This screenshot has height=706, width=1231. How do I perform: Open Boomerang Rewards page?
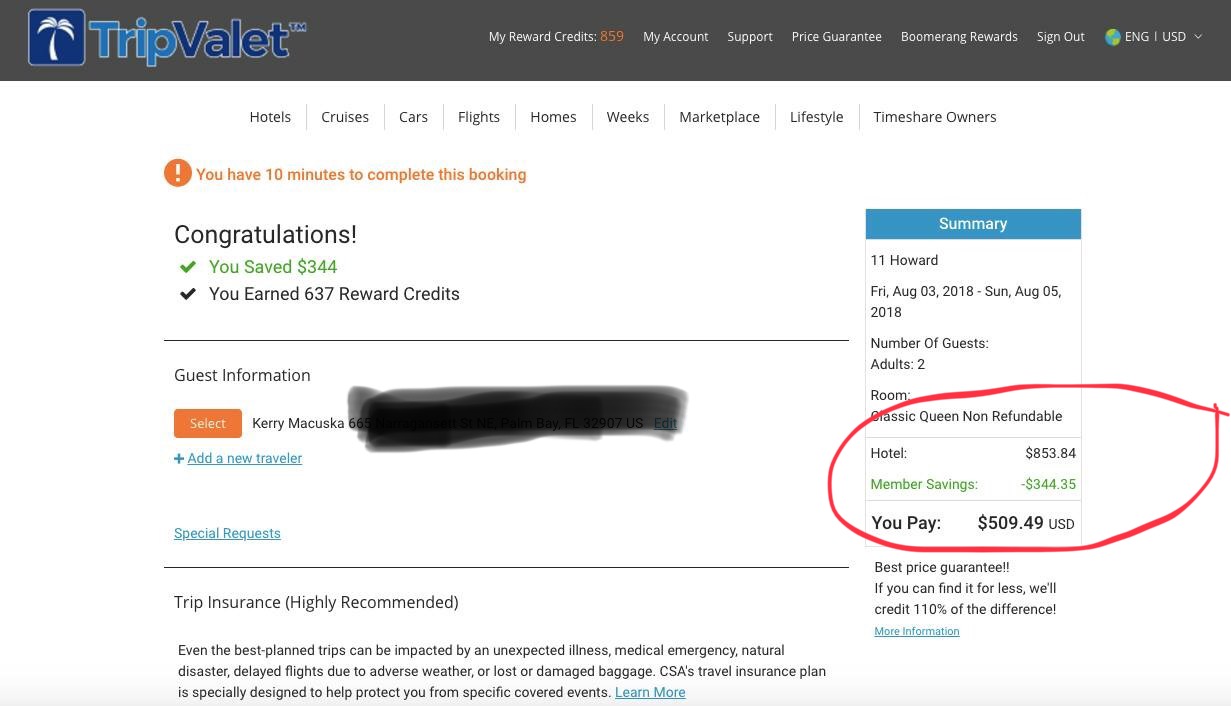[959, 37]
